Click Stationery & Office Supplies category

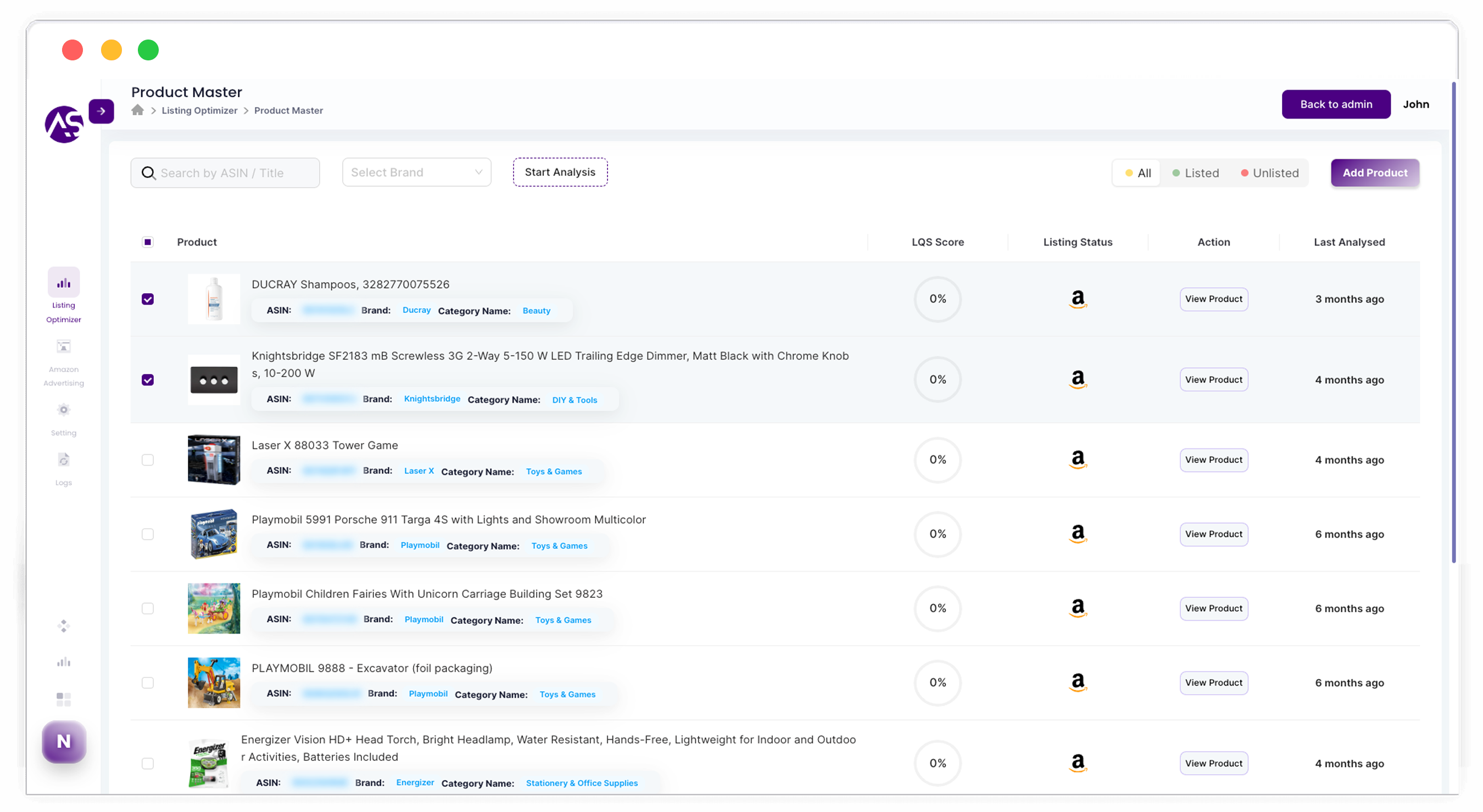click(x=582, y=783)
